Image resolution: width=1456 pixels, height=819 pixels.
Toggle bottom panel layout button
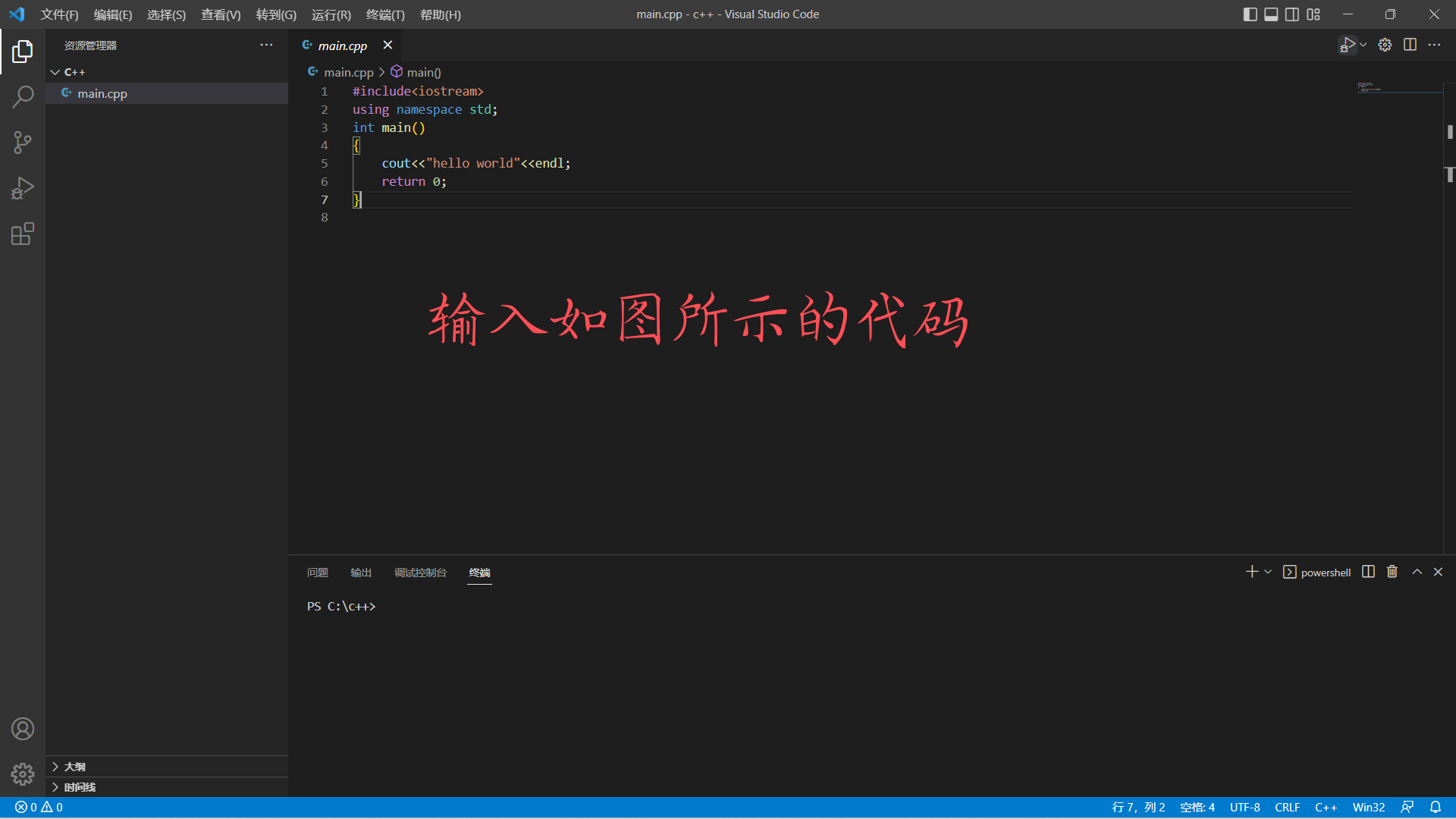(1272, 14)
